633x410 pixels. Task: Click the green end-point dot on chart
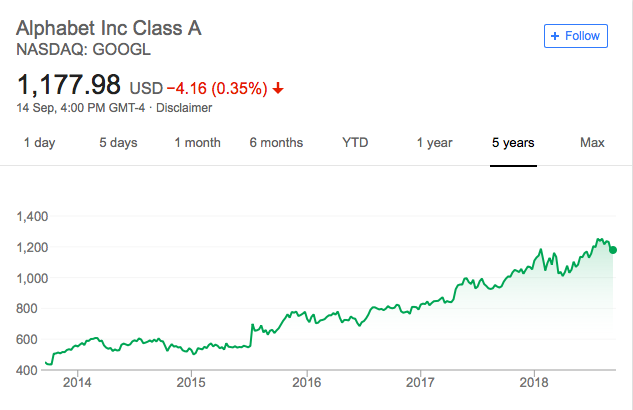point(613,250)
